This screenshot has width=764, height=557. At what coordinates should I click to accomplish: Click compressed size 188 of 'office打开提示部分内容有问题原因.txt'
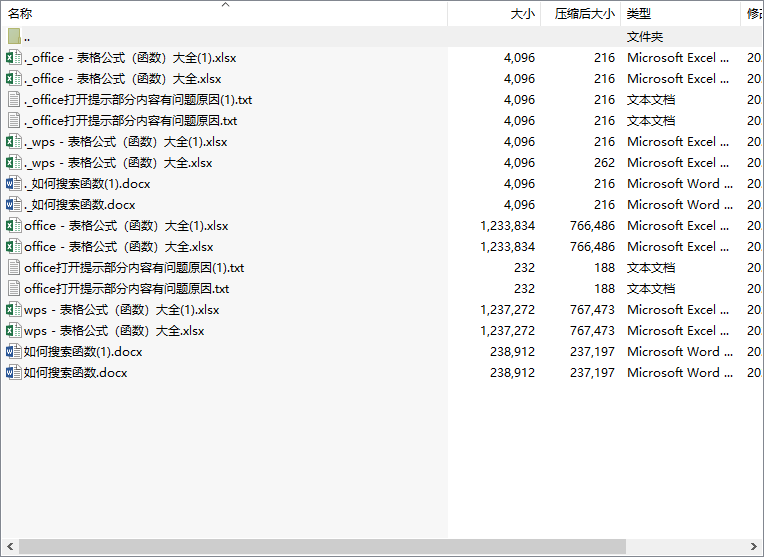click(x=604, y=288)
